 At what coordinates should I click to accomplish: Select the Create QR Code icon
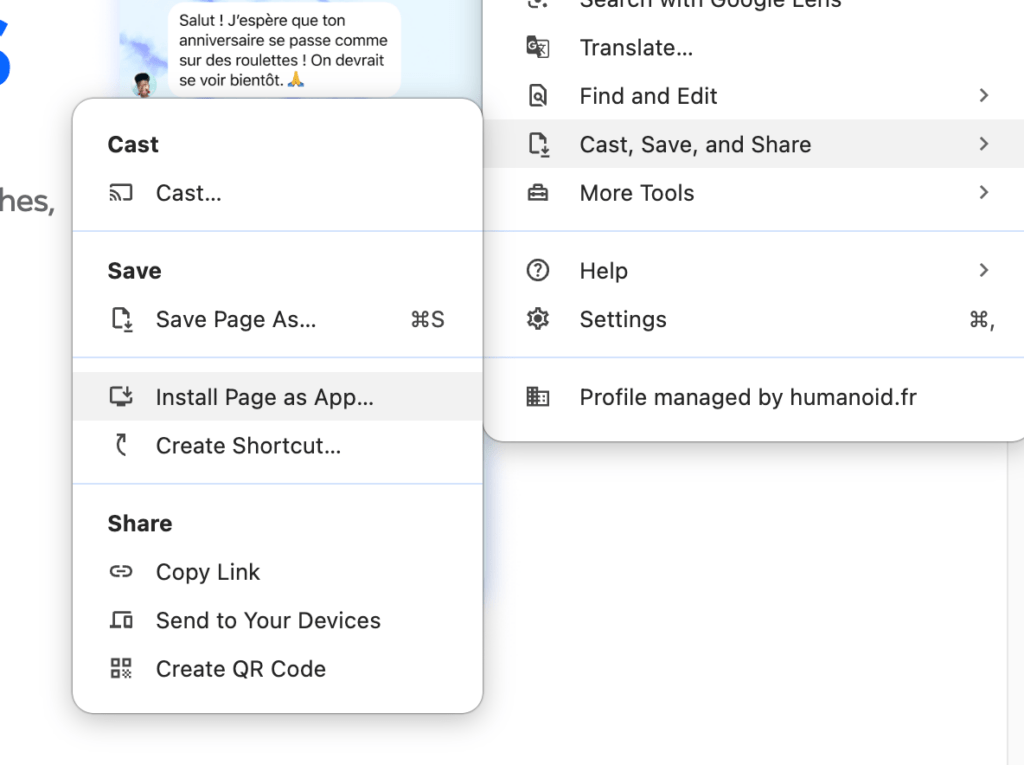(x=121, y=668)
